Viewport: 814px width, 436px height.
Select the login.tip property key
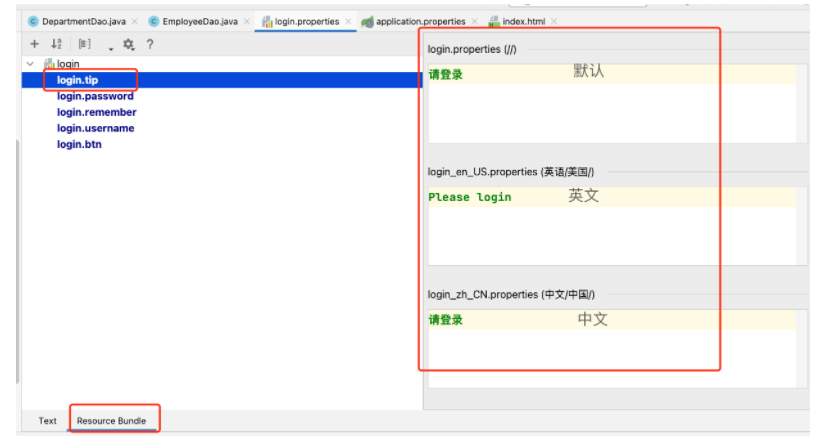(77, 80)
